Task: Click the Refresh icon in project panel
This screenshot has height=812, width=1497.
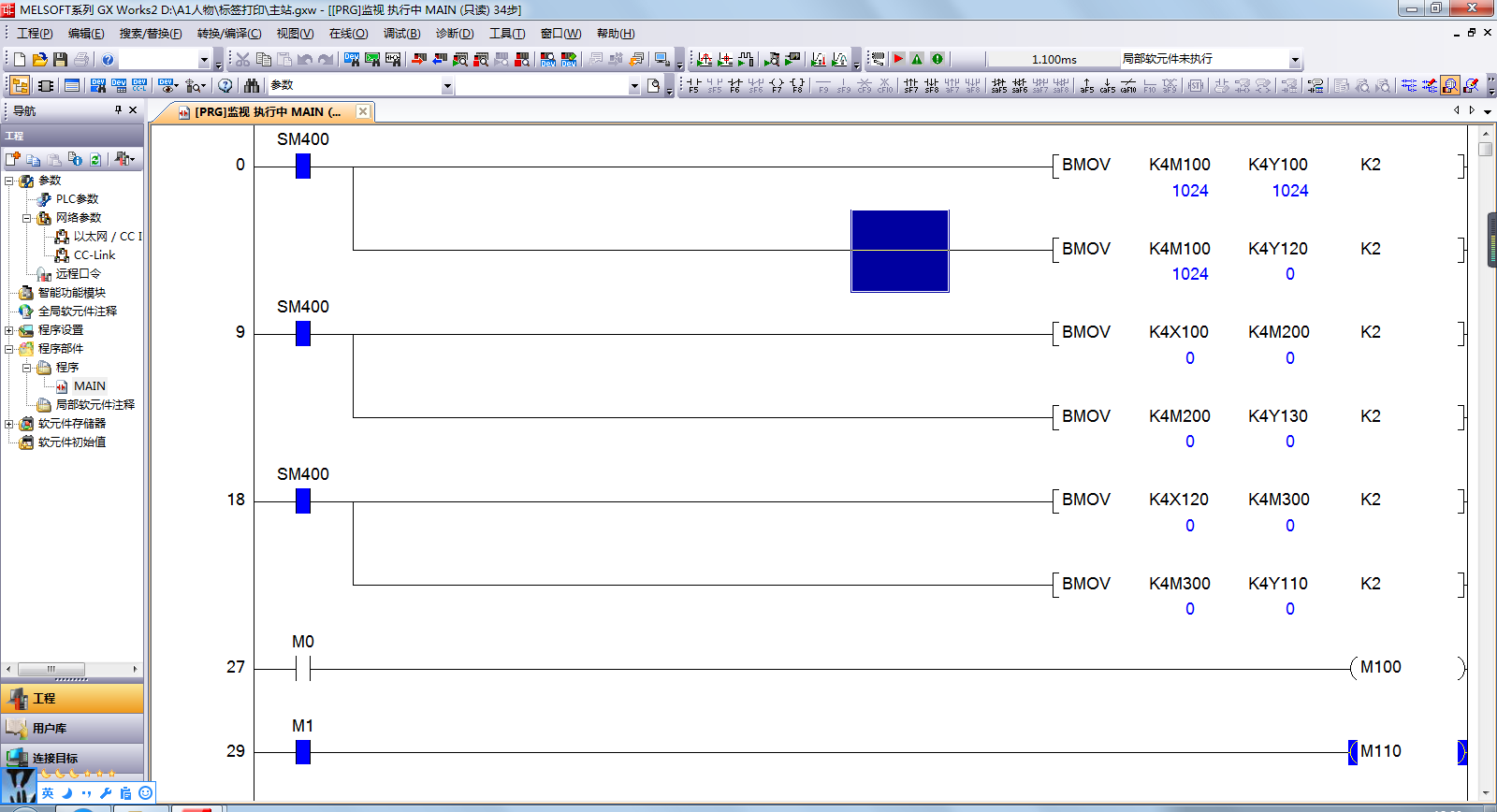Action: [x=94, y=159]
